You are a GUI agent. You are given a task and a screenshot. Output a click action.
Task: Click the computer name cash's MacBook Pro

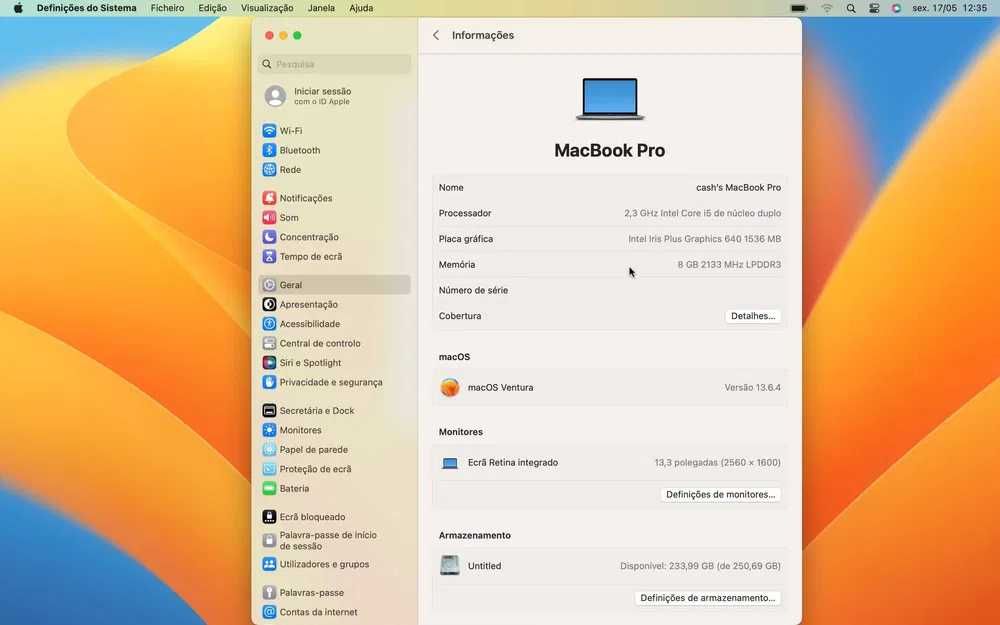tap(739, 188)
